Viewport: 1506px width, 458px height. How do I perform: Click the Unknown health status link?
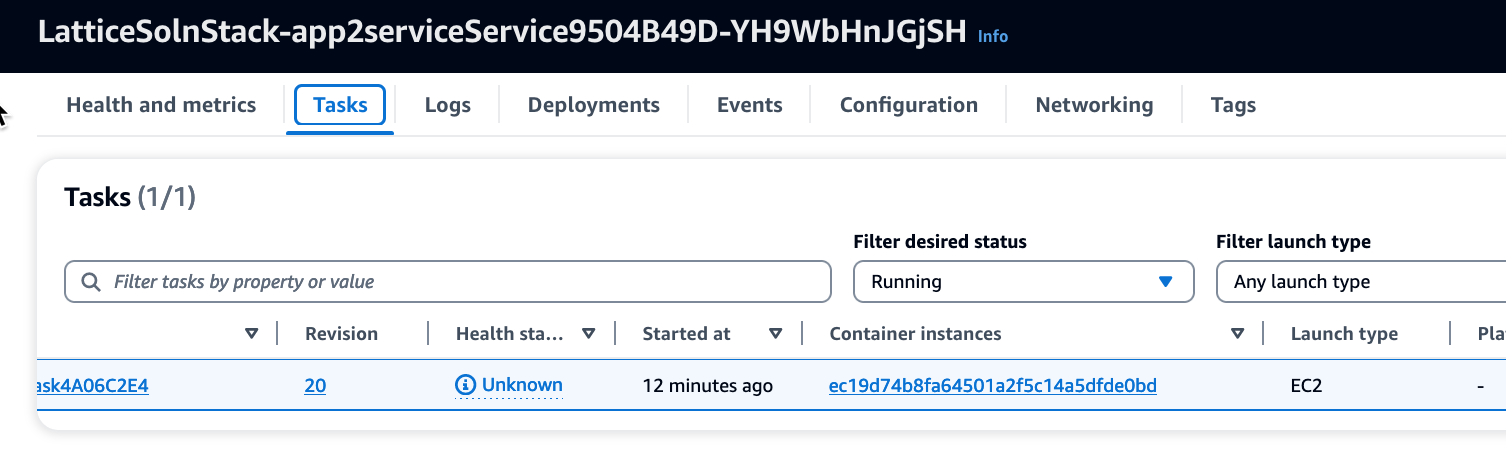(x=522, y=385)
